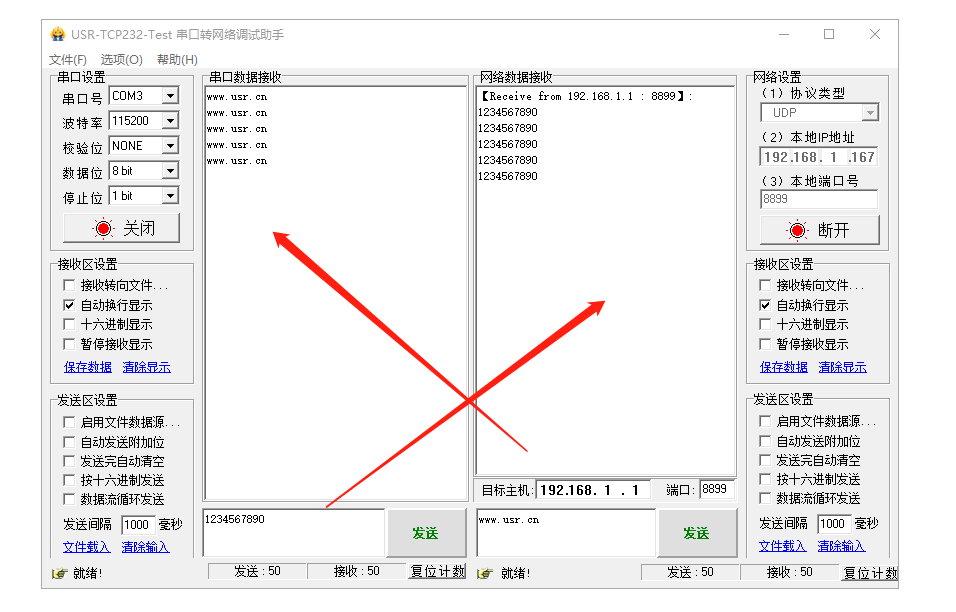Image resolution: width=956 pixels, height=612 pixels.
Task: Enable serial 十六进制显示 checkbox
Action: (x=69, y=324)
